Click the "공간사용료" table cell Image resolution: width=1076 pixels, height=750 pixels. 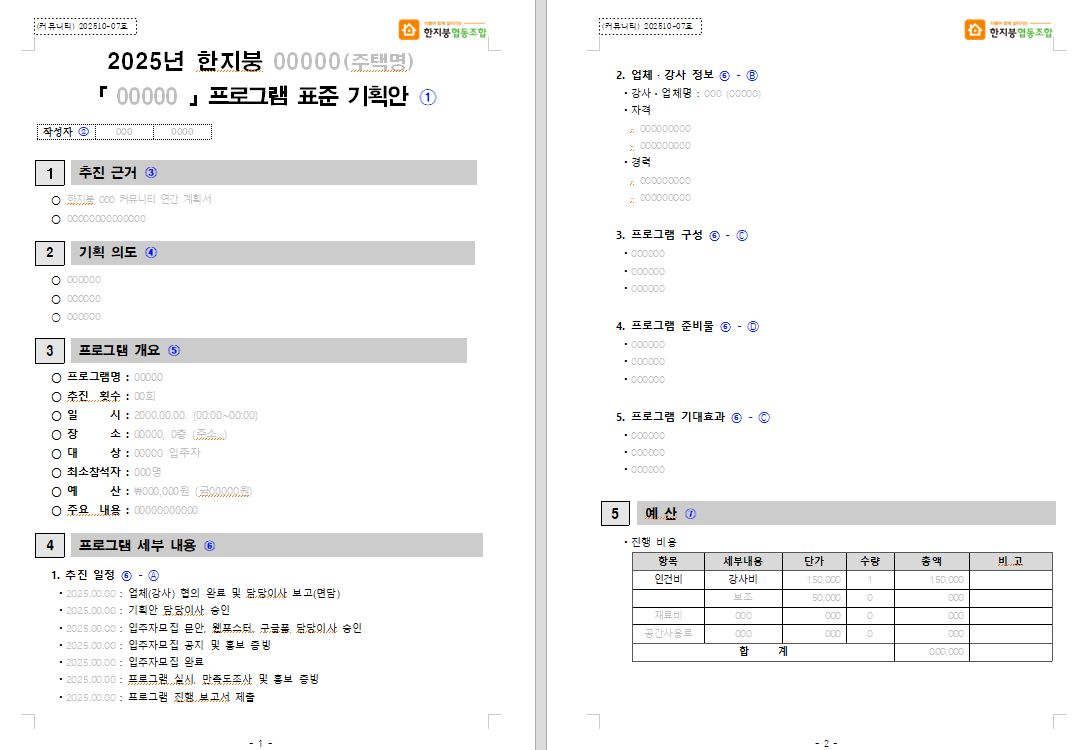[668, 633]
